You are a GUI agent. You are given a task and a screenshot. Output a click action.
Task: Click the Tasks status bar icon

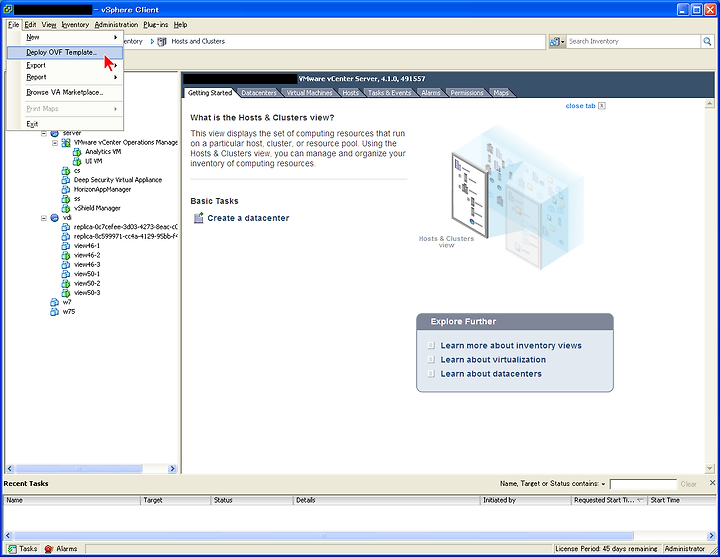[12, 549]
